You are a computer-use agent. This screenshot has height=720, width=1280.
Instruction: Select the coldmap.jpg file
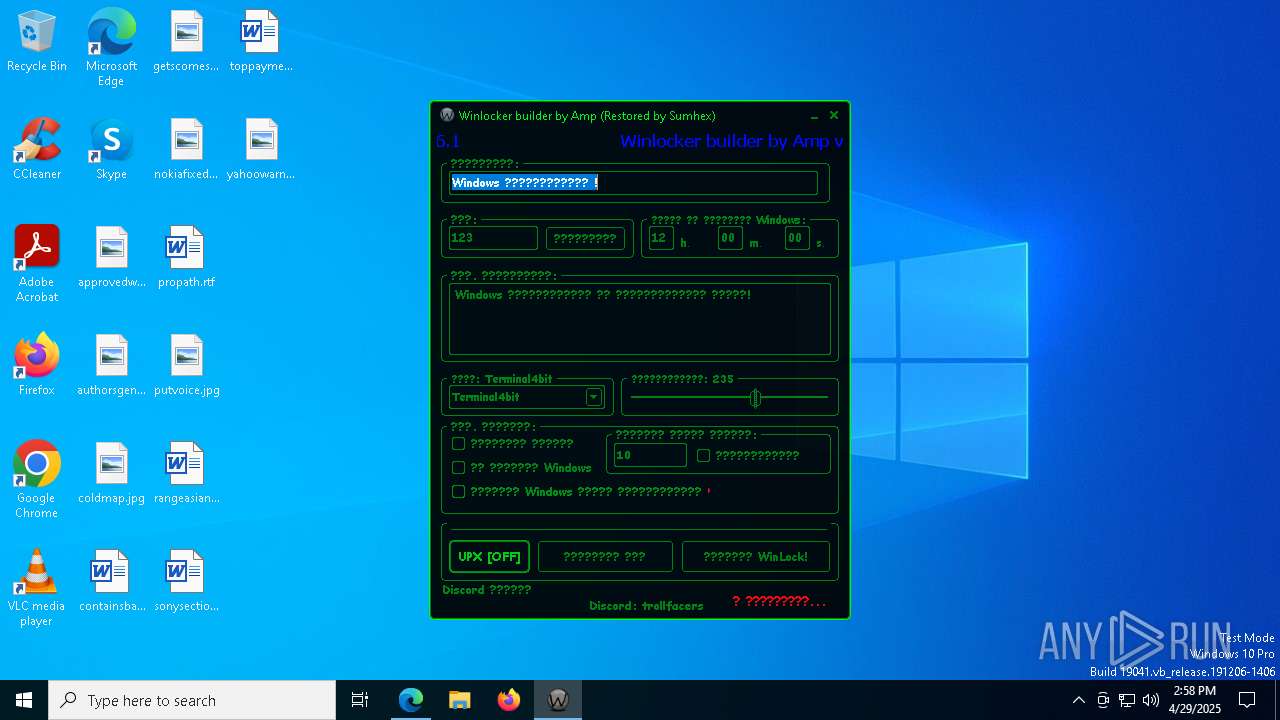111,474
